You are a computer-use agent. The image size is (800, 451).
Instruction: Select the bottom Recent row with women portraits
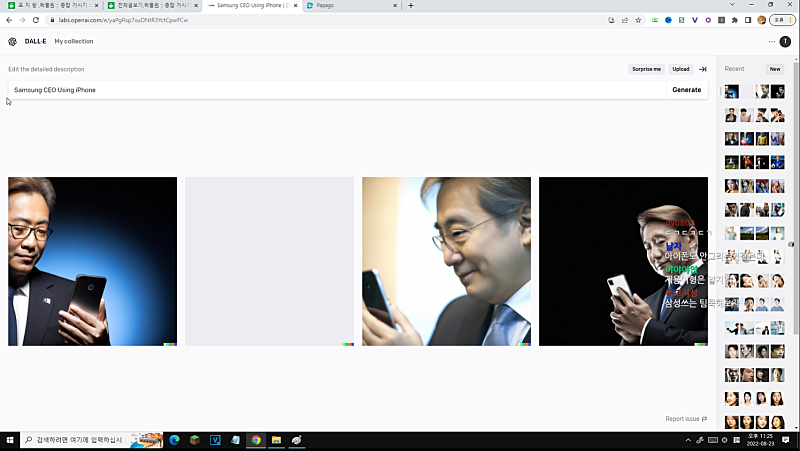755,422
